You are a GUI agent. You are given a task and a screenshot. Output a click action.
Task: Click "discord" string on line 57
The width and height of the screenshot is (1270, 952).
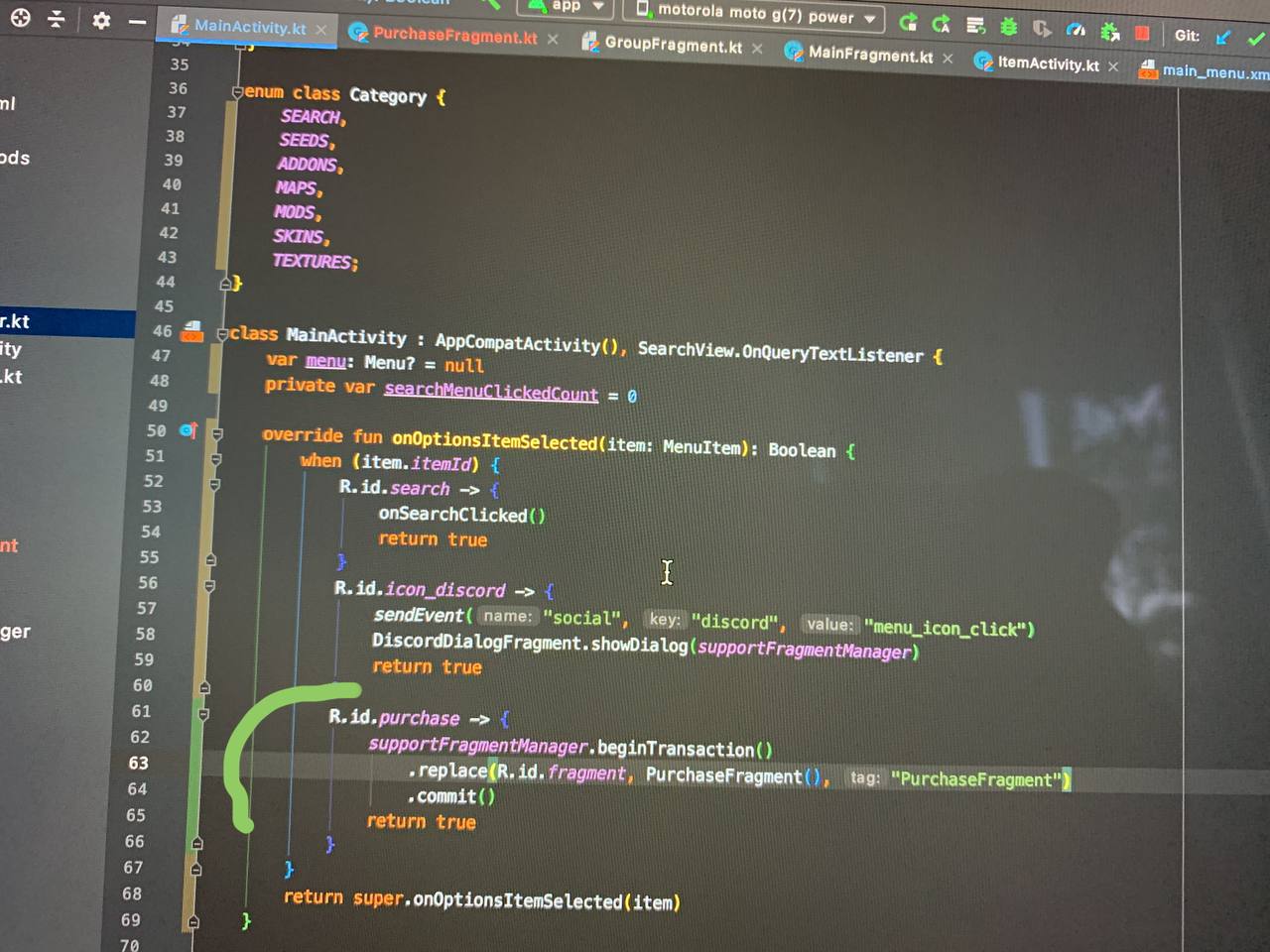pyautogui.click(x=734, y=622)
